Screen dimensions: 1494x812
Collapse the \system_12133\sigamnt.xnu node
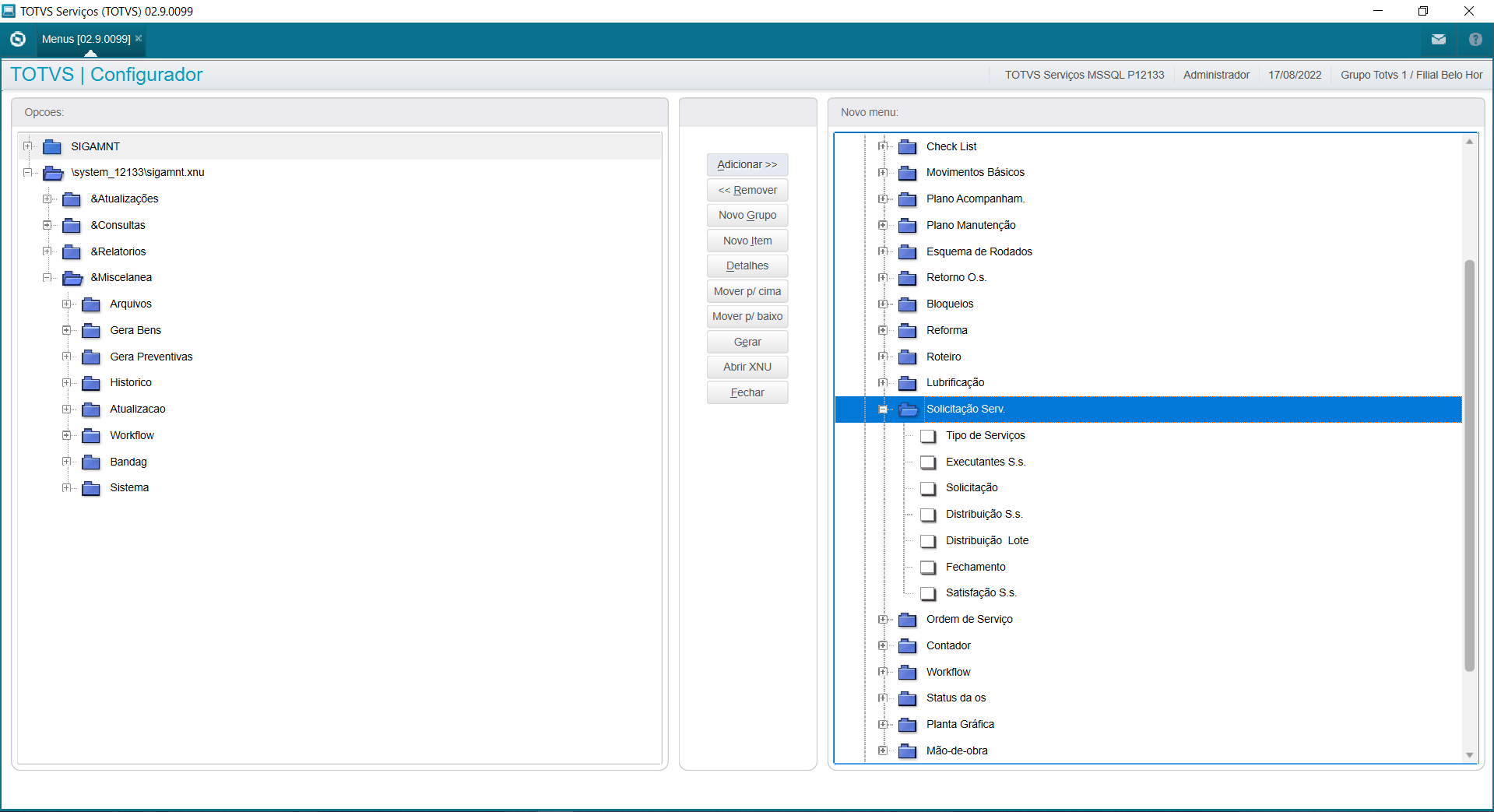[28, 172]
